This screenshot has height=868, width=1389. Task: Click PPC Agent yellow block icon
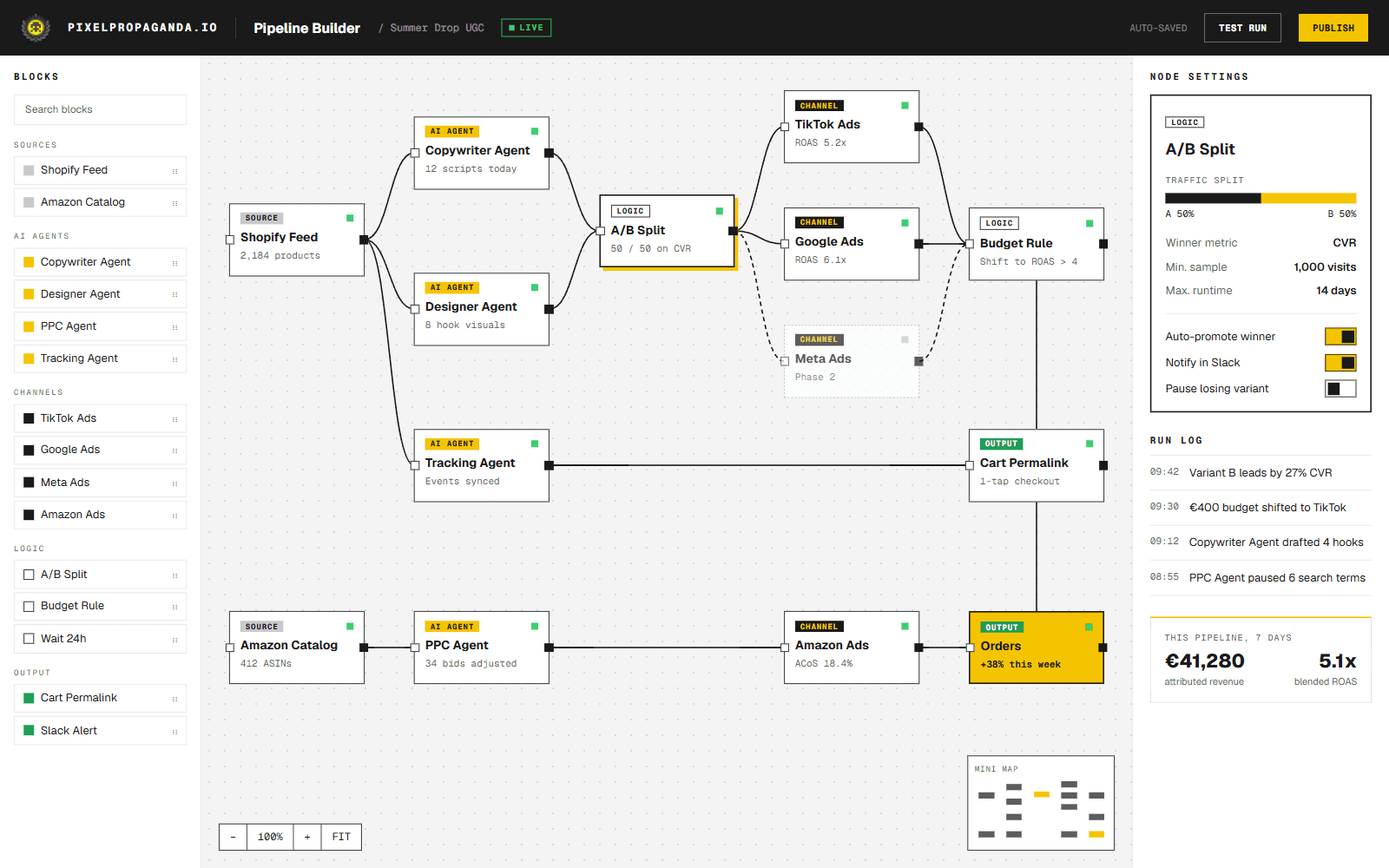coord(29,326)
